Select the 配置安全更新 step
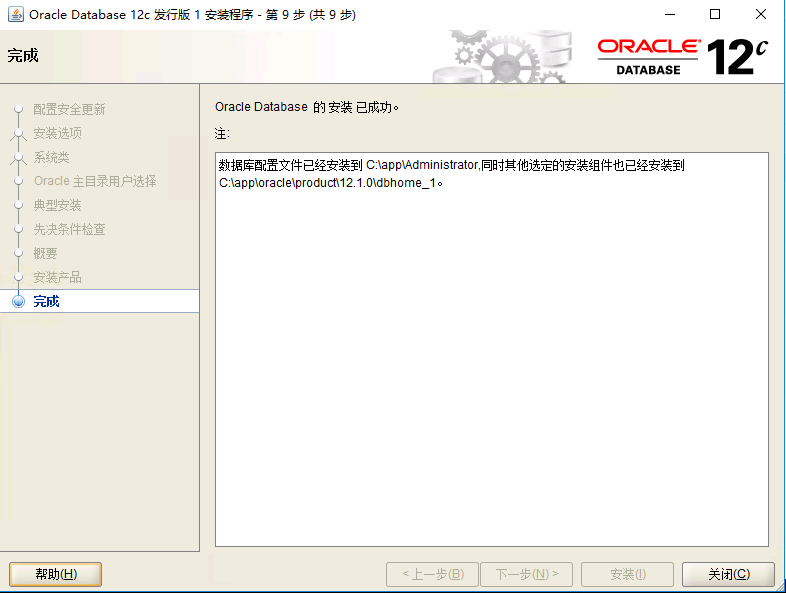 coord(69,109)
